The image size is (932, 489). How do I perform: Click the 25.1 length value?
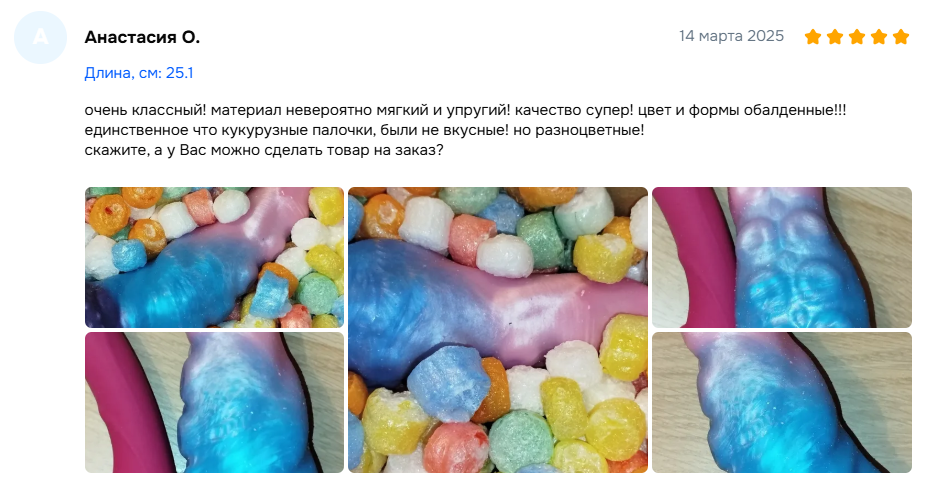point(180,73)
